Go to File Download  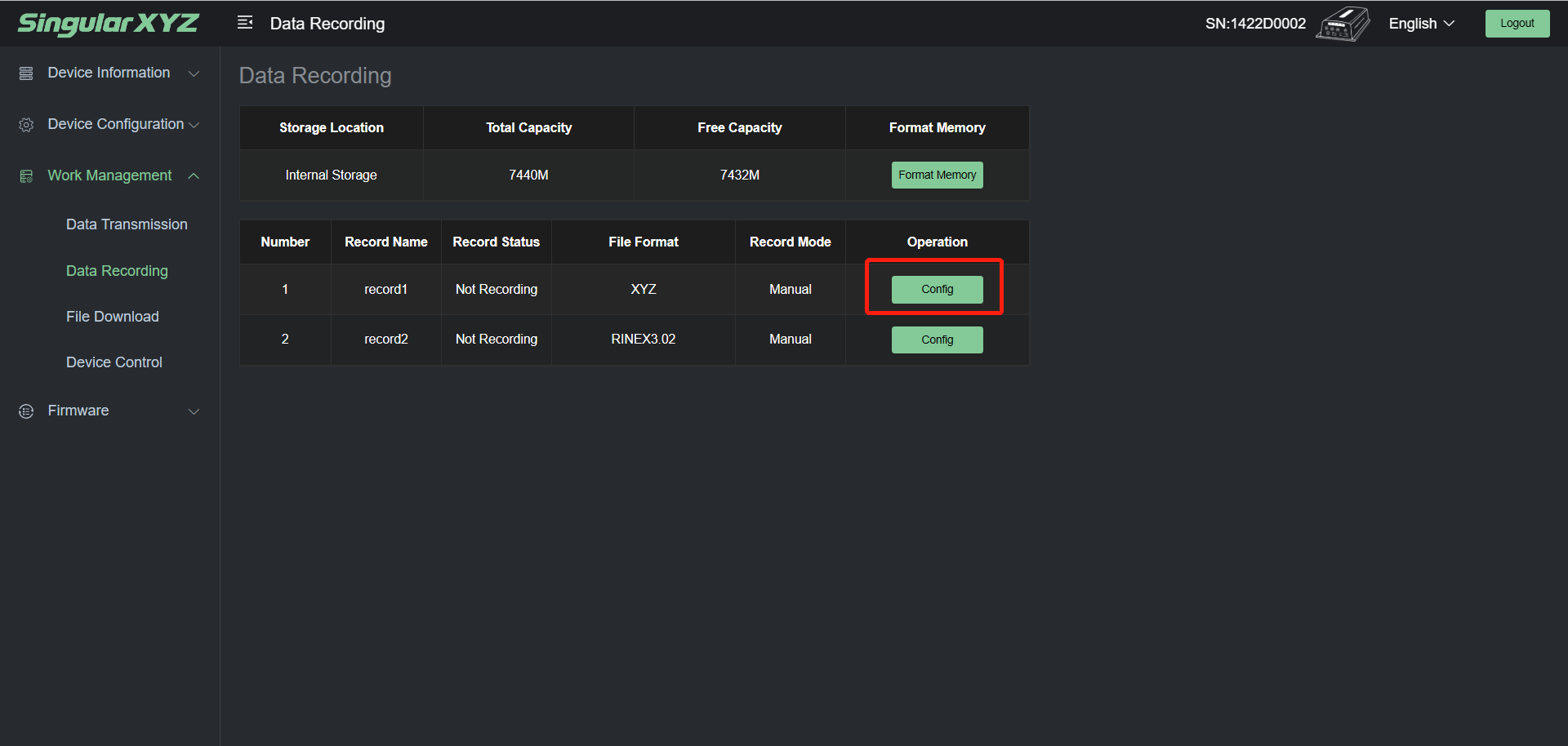[x=113, y=317]
